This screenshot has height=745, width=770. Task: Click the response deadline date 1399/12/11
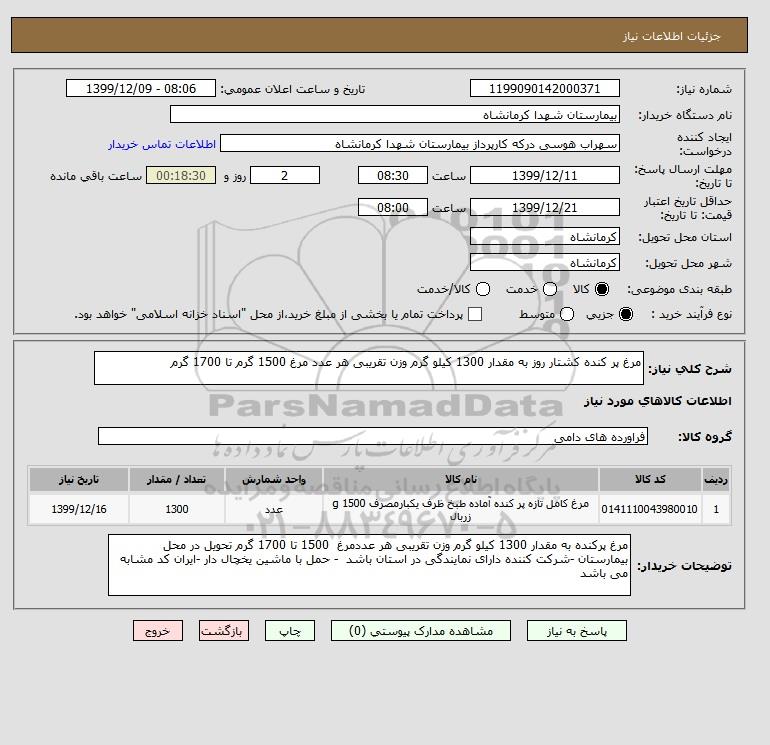545,175
